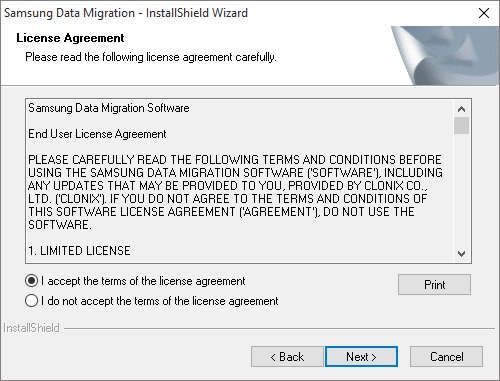500x381 pixels.
Task: Click the scrollbar down arrow
Action: (461, 254)
